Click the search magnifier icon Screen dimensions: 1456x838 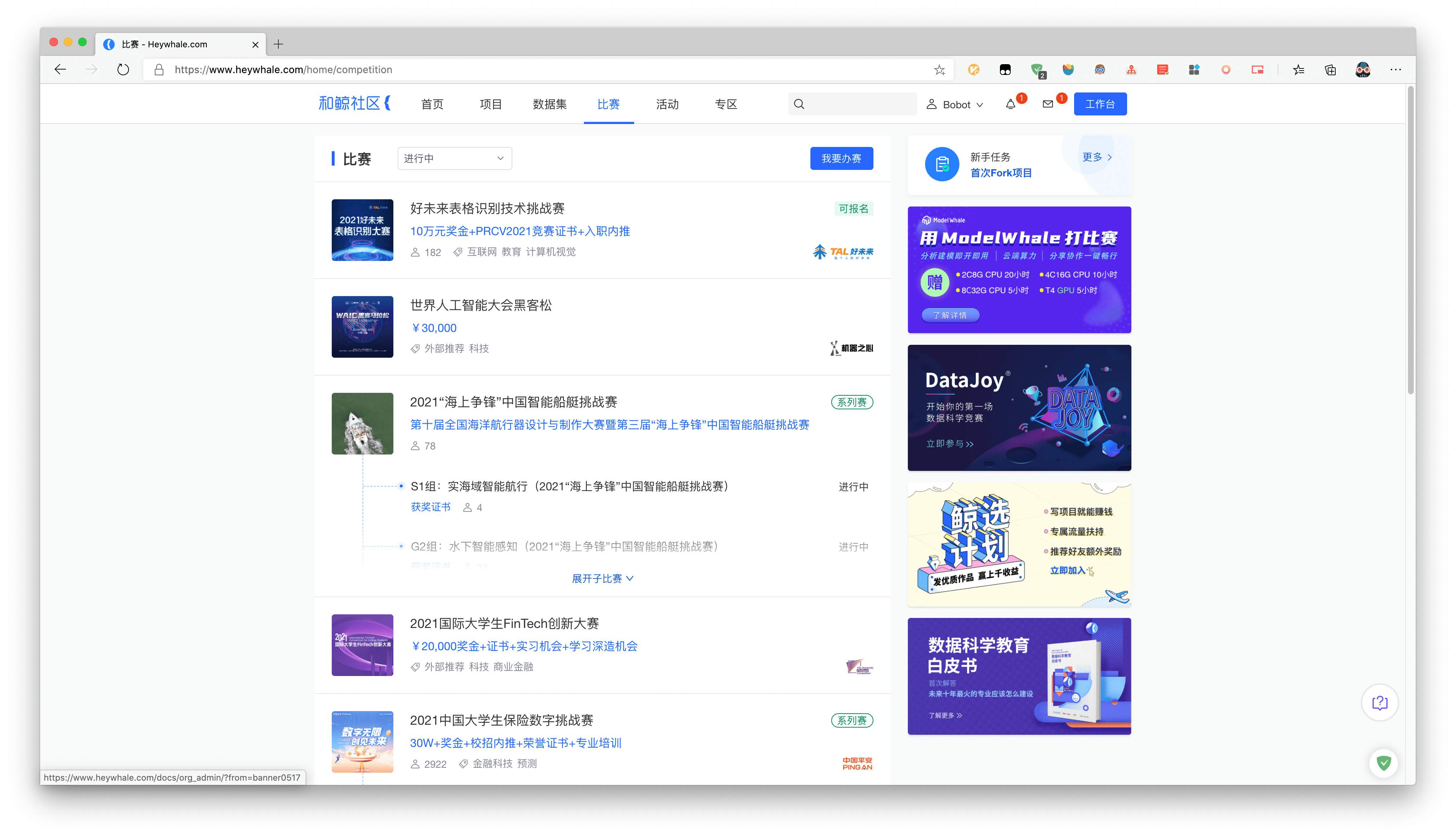pos(799,104)
